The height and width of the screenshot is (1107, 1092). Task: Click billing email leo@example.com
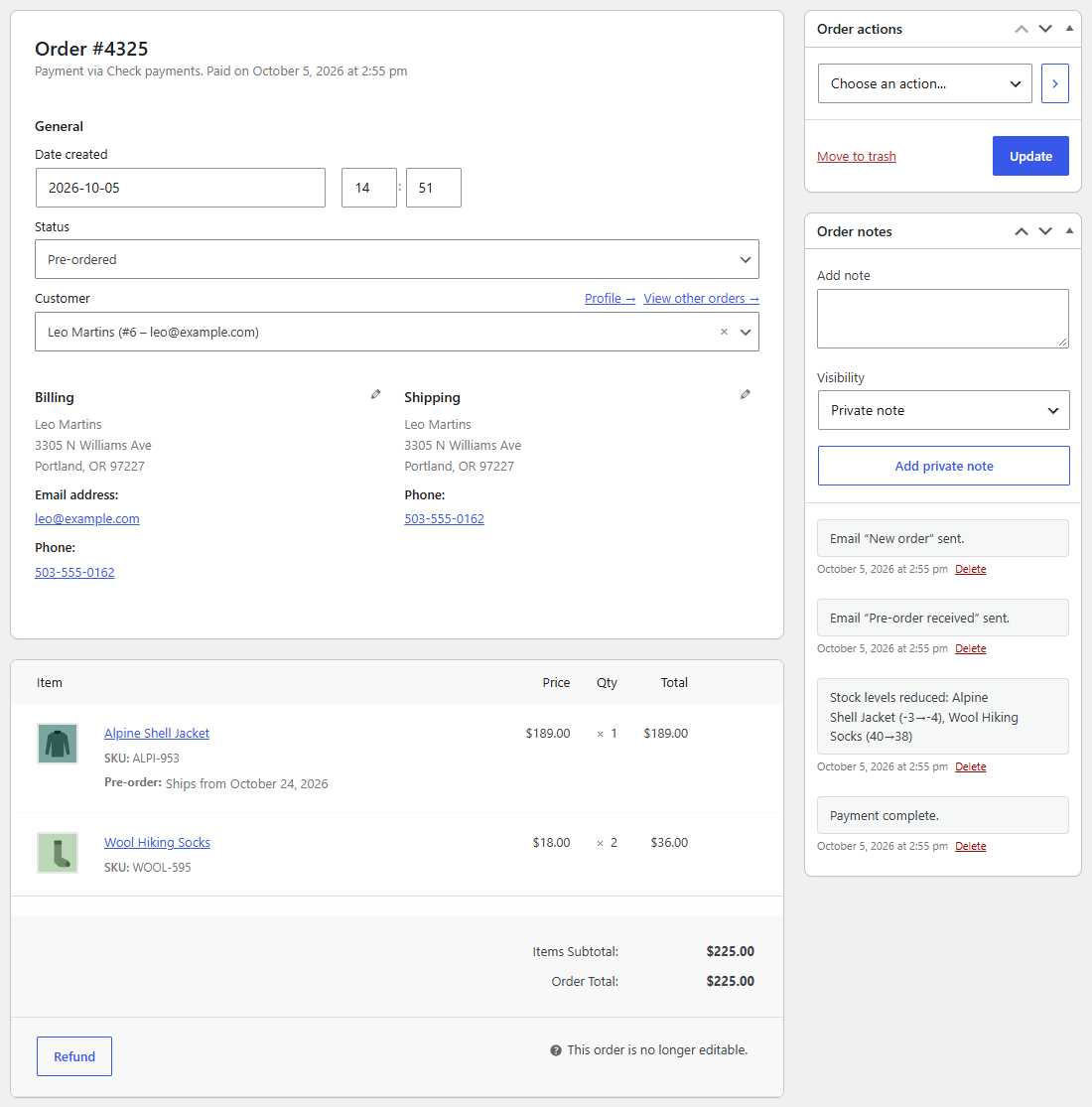(86, 519)
